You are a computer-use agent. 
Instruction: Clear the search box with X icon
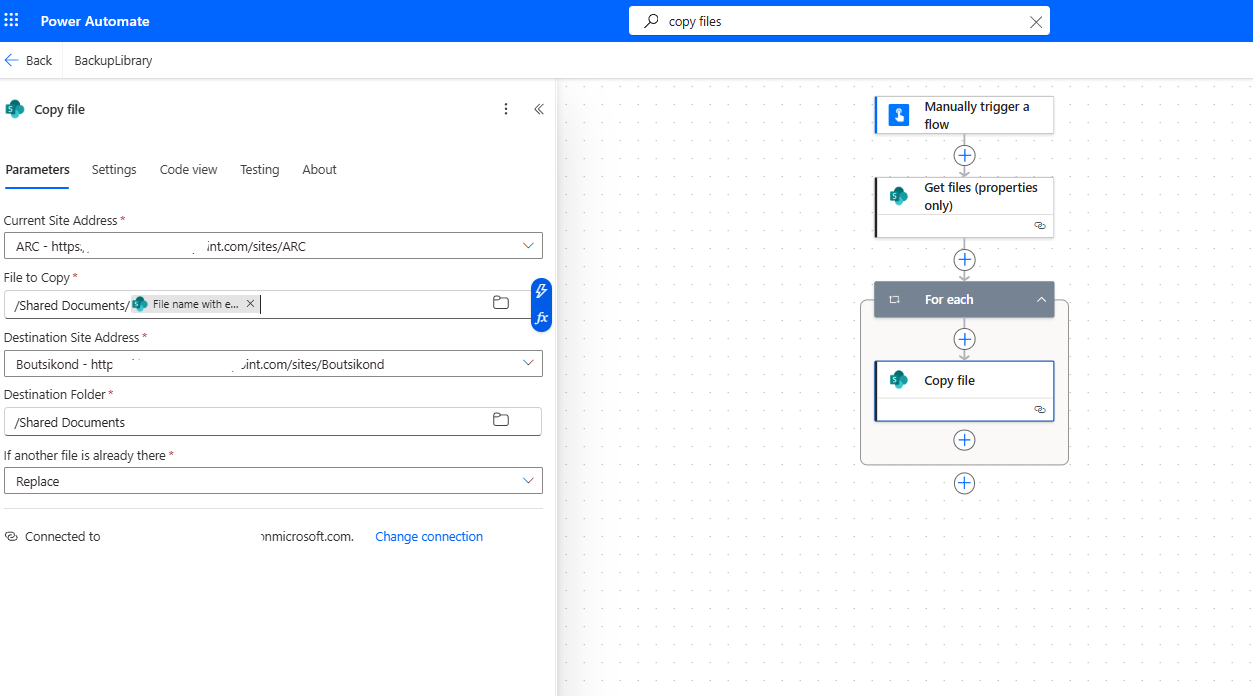click(x=1036, y=21)
